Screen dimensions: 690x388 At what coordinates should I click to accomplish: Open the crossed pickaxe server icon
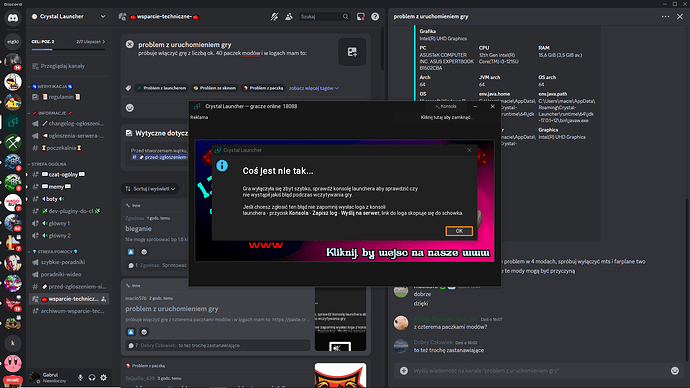pyautogui.click(x=13, y=142)
